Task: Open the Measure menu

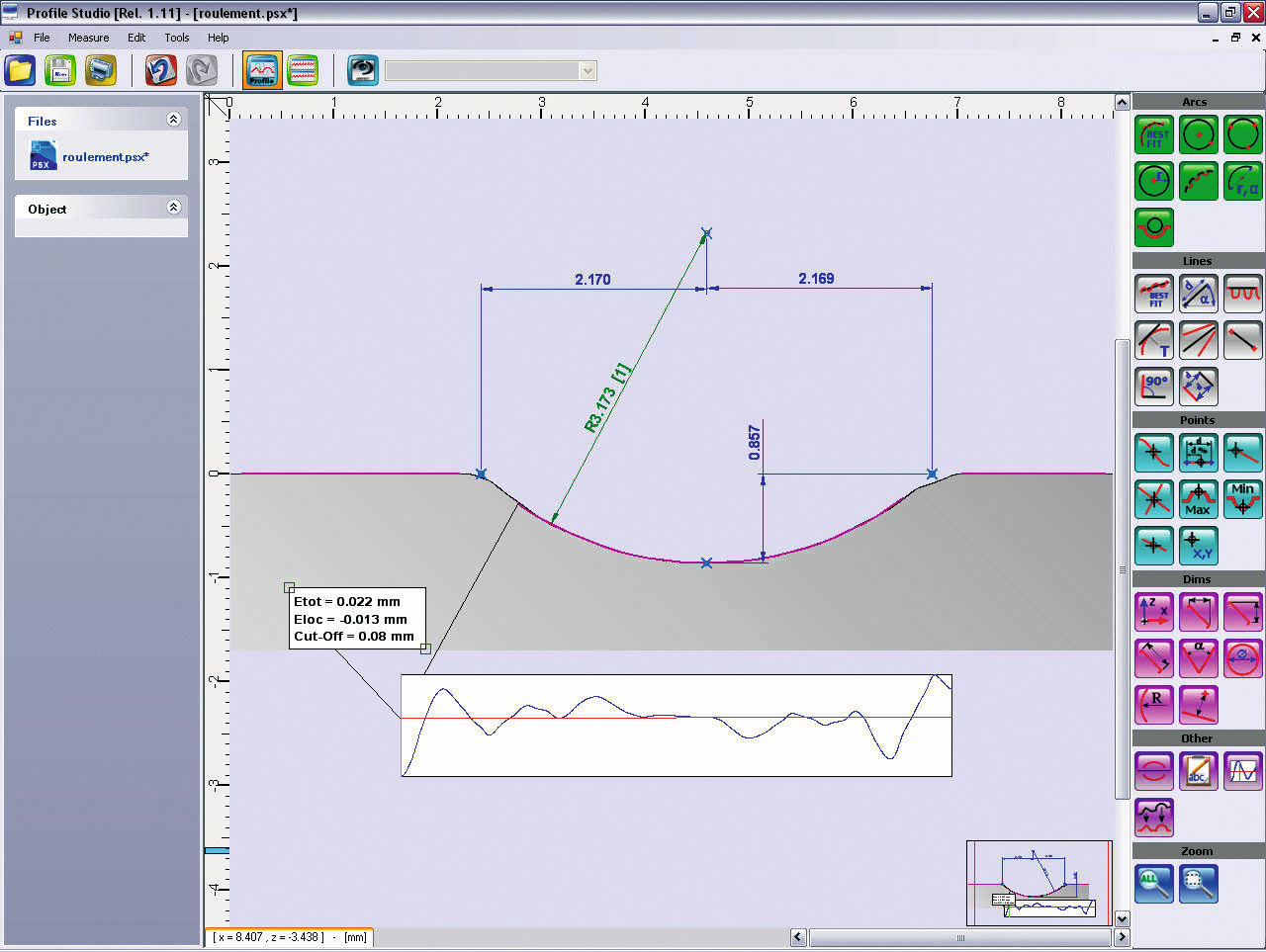Action: 88,38
